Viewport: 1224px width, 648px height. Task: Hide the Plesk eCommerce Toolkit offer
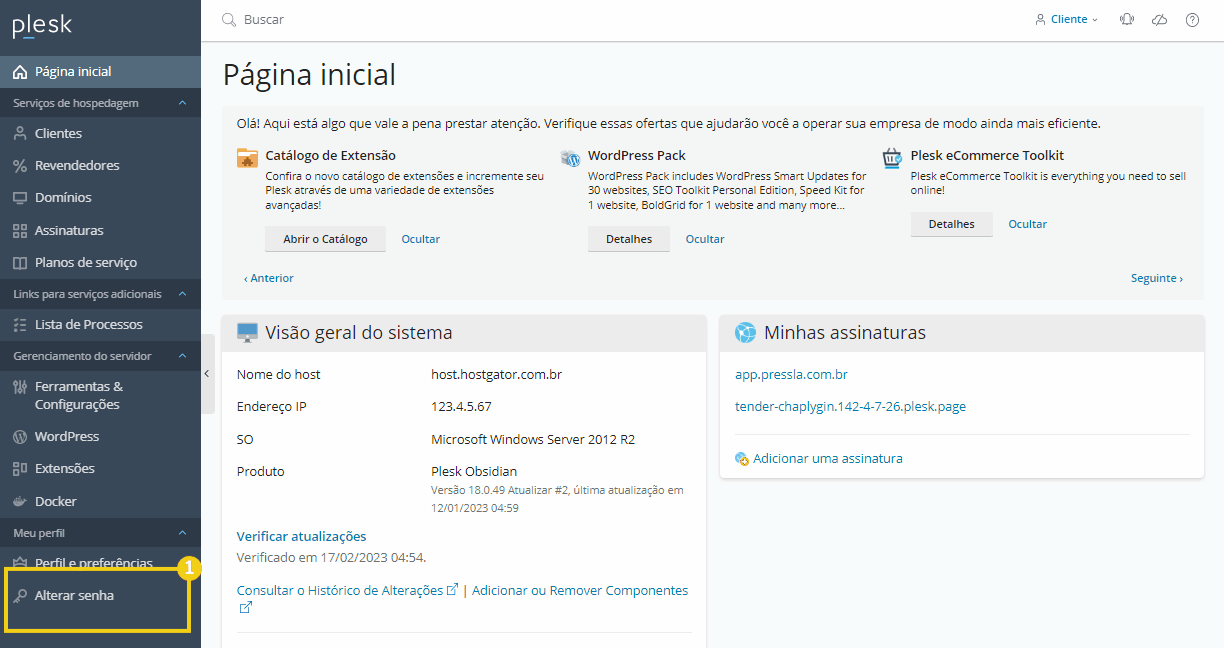(x=1027, y=224)
